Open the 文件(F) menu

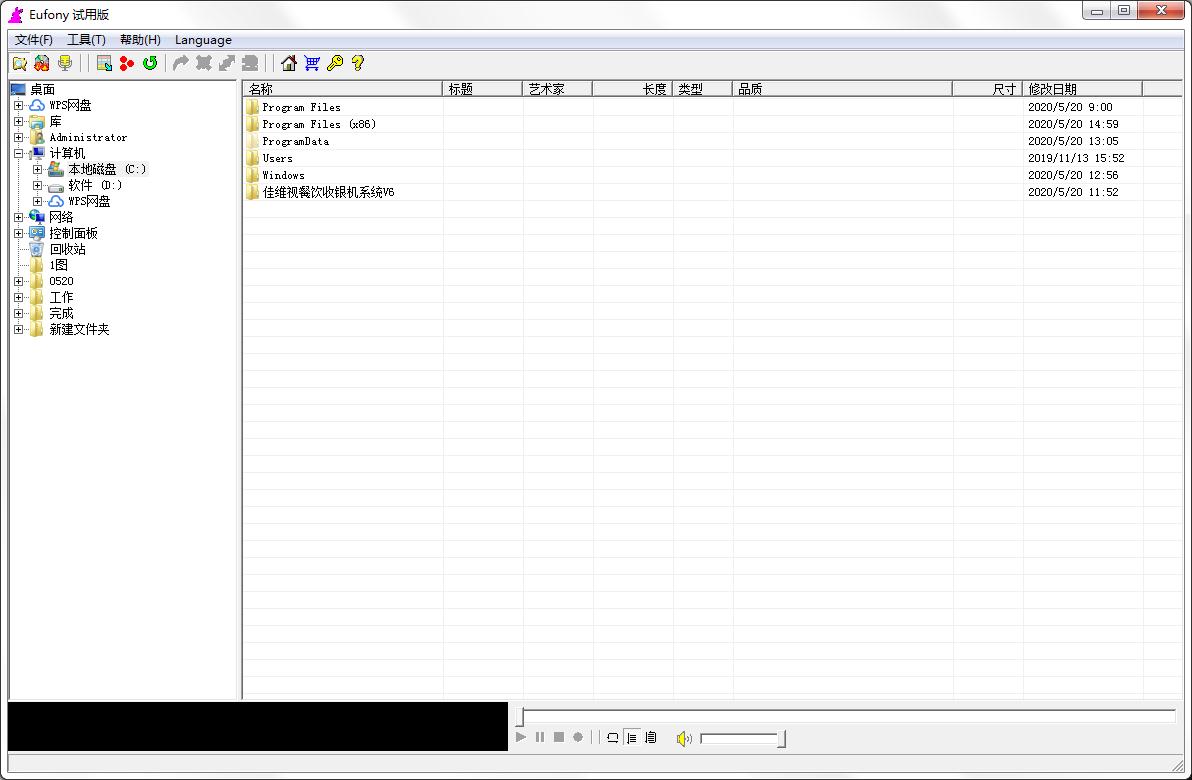(33, 40)
